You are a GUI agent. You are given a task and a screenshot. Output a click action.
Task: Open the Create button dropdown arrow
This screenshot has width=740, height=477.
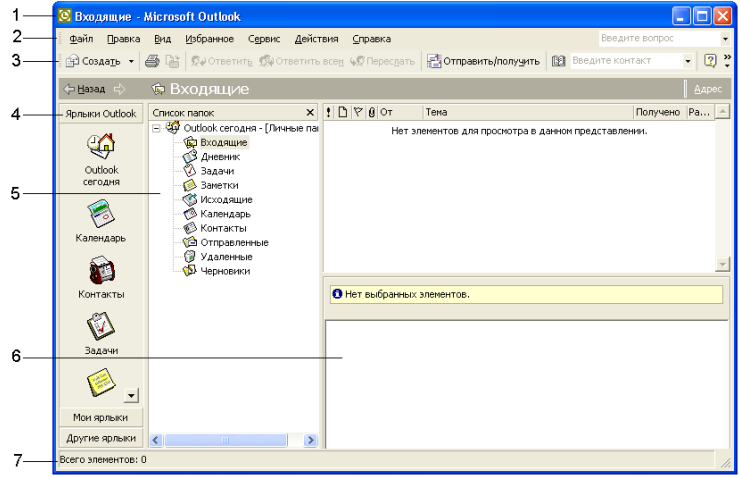(131, 61)
